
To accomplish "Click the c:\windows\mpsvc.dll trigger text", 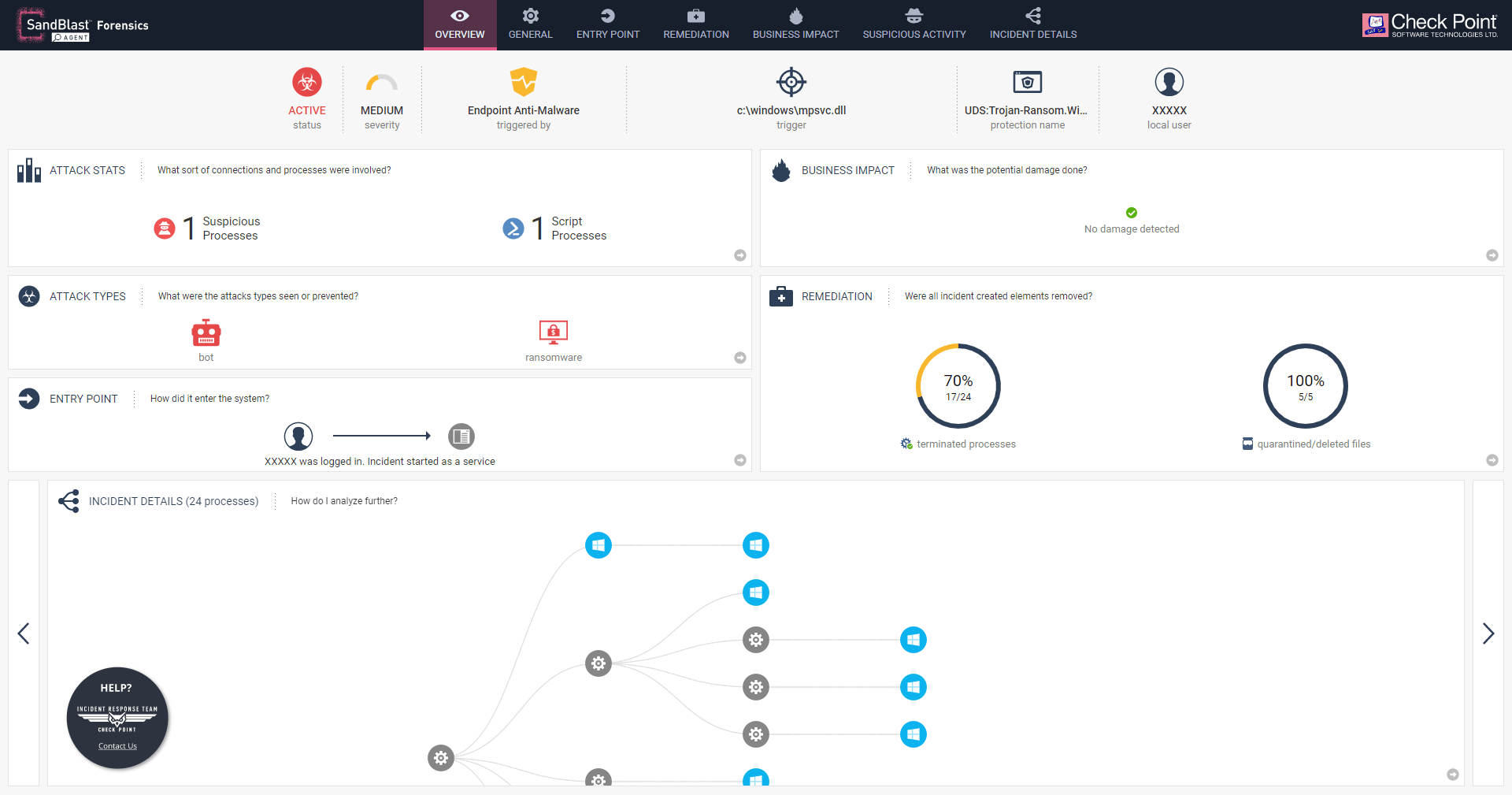I will (791, 110).
